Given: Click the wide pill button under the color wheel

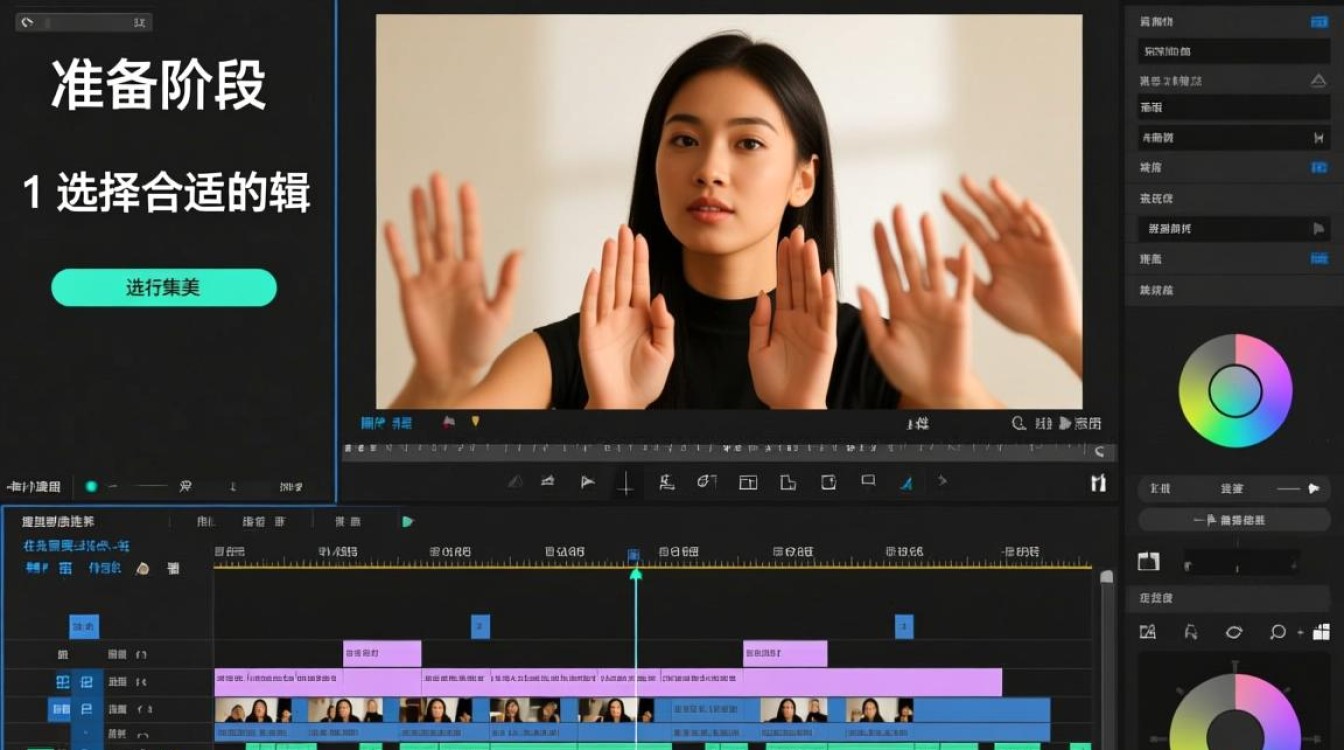Looking at the screenshot, I should coord(1234,520).
